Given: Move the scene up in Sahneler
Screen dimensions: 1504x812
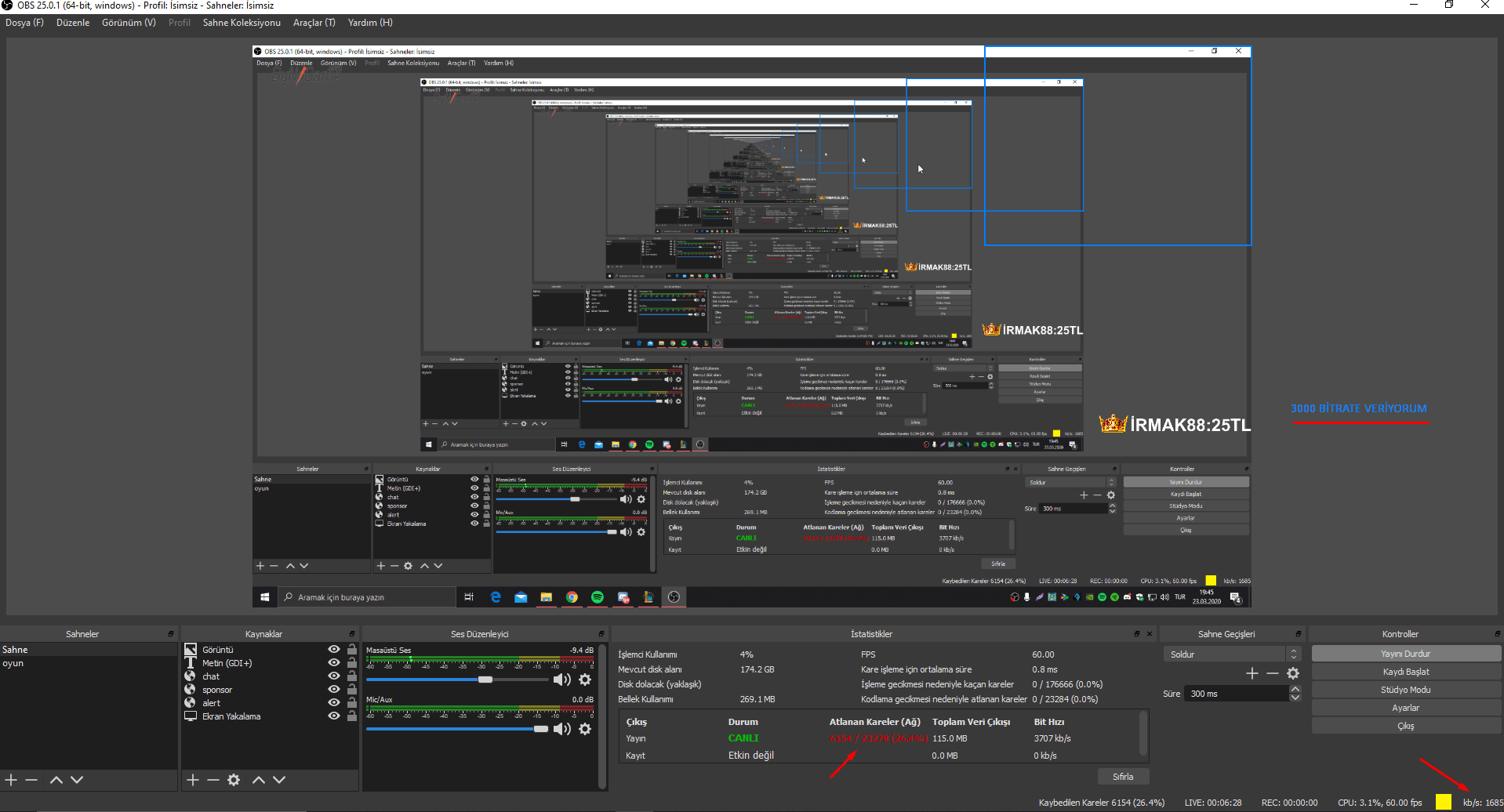Looking at the screenshot, I should tap(56, 780).
